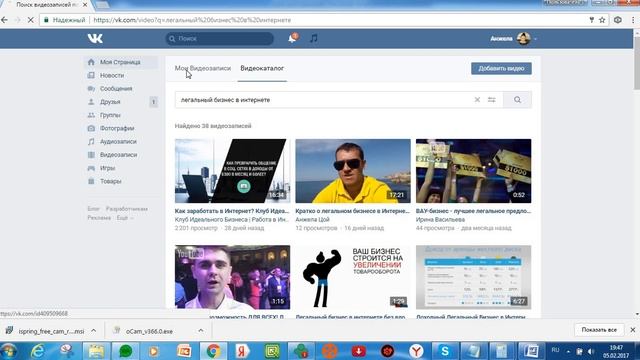Click the Реклама footer link

(99, 218)
